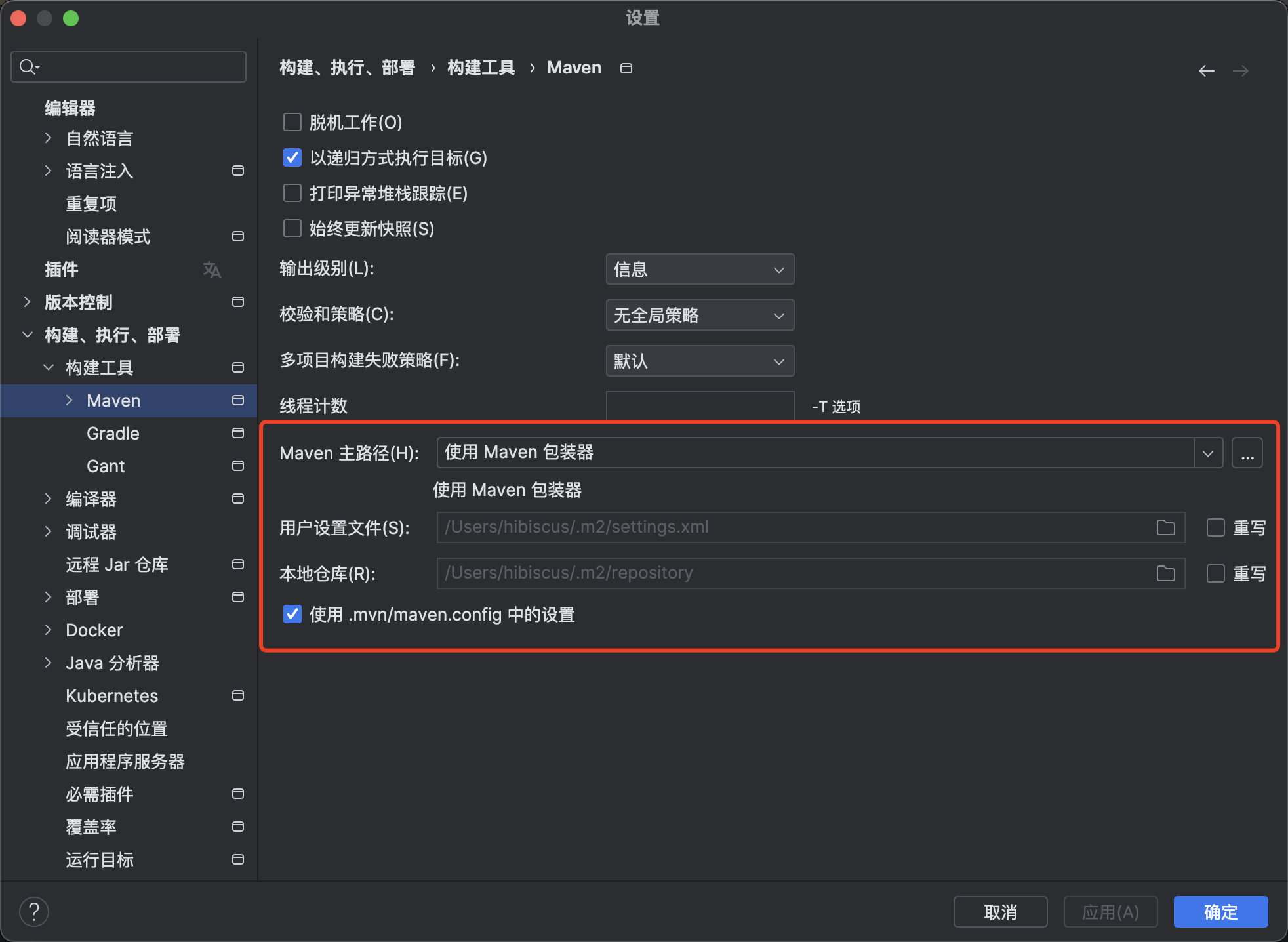Enable the 脱机工作(O) checkbox

(x=292, y=123)
